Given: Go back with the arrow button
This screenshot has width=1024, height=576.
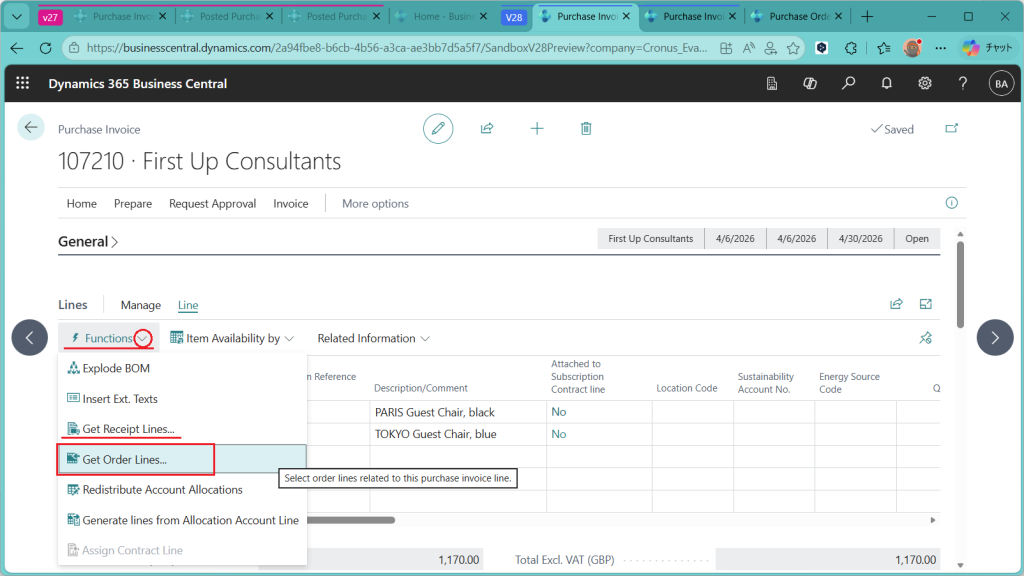Looking at the screenshot, I should pyautogui.click(x=31, y=127).
